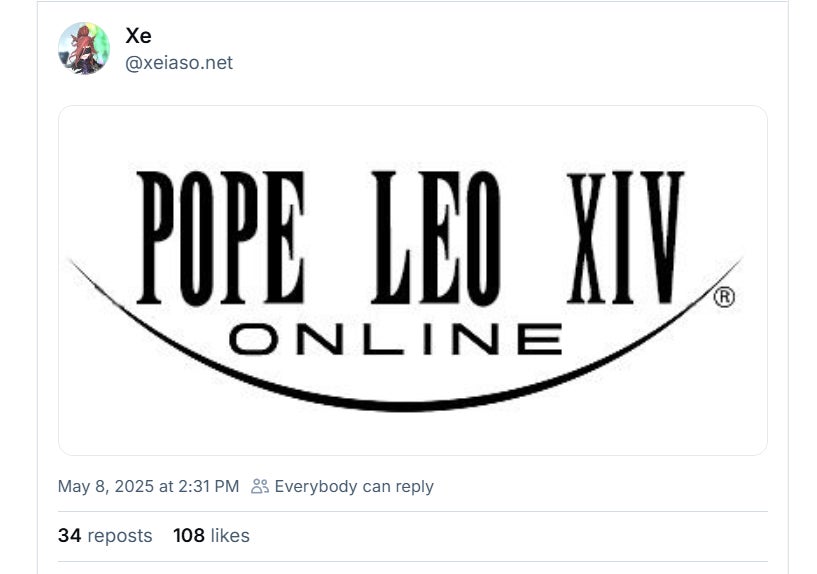Click the 2:31 PM time text
Screen dimensions: 817x574
coord(208,487)
